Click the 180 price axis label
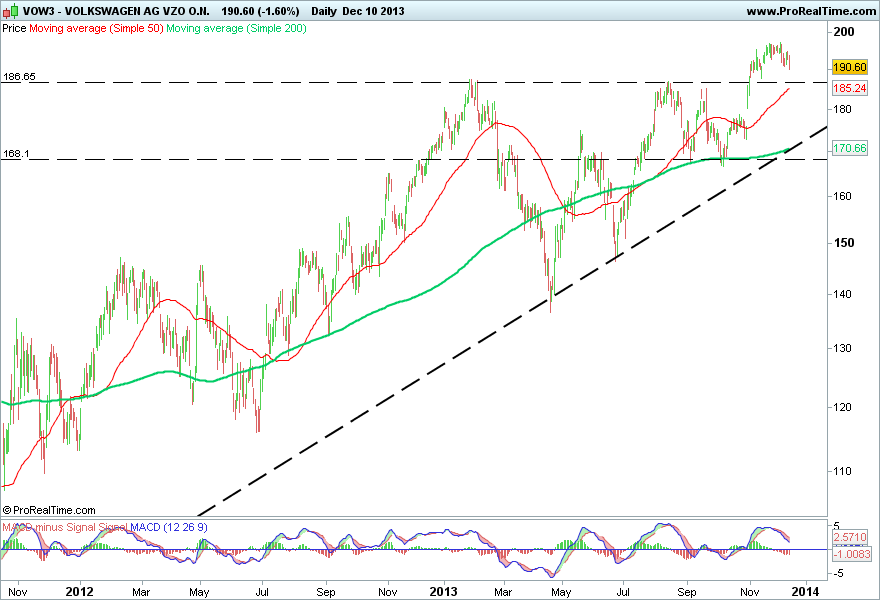 click(x=842, y=109)
